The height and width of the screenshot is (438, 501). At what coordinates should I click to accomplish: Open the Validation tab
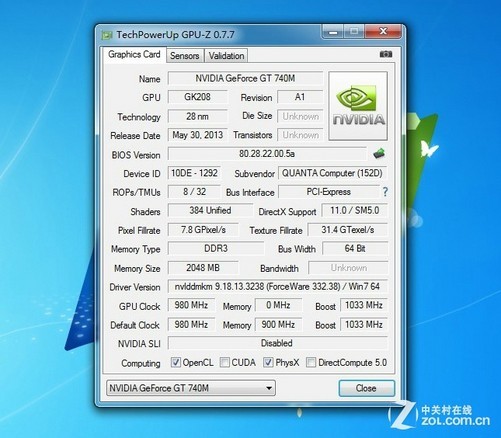226,56
